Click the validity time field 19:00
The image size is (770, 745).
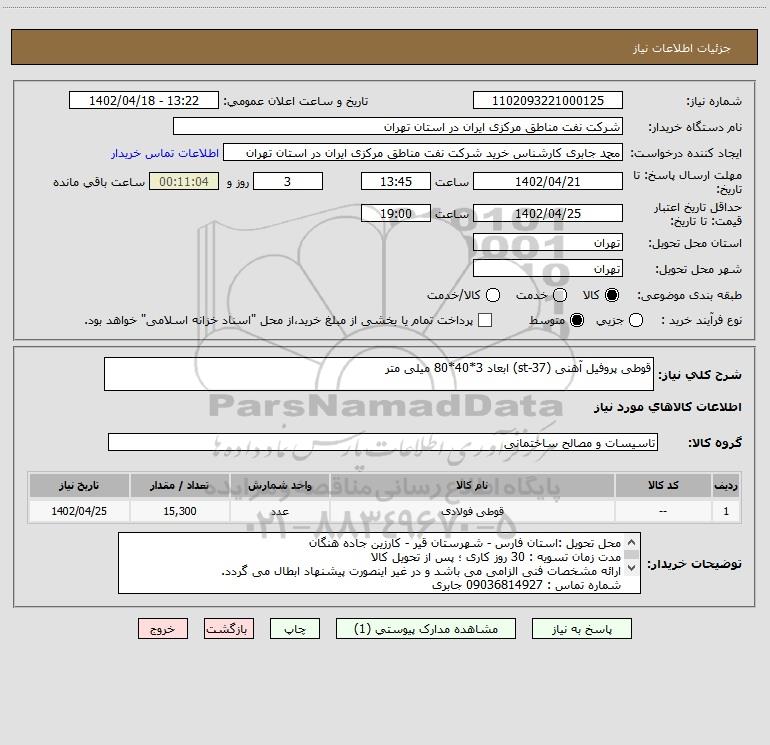tap(396, 214)
